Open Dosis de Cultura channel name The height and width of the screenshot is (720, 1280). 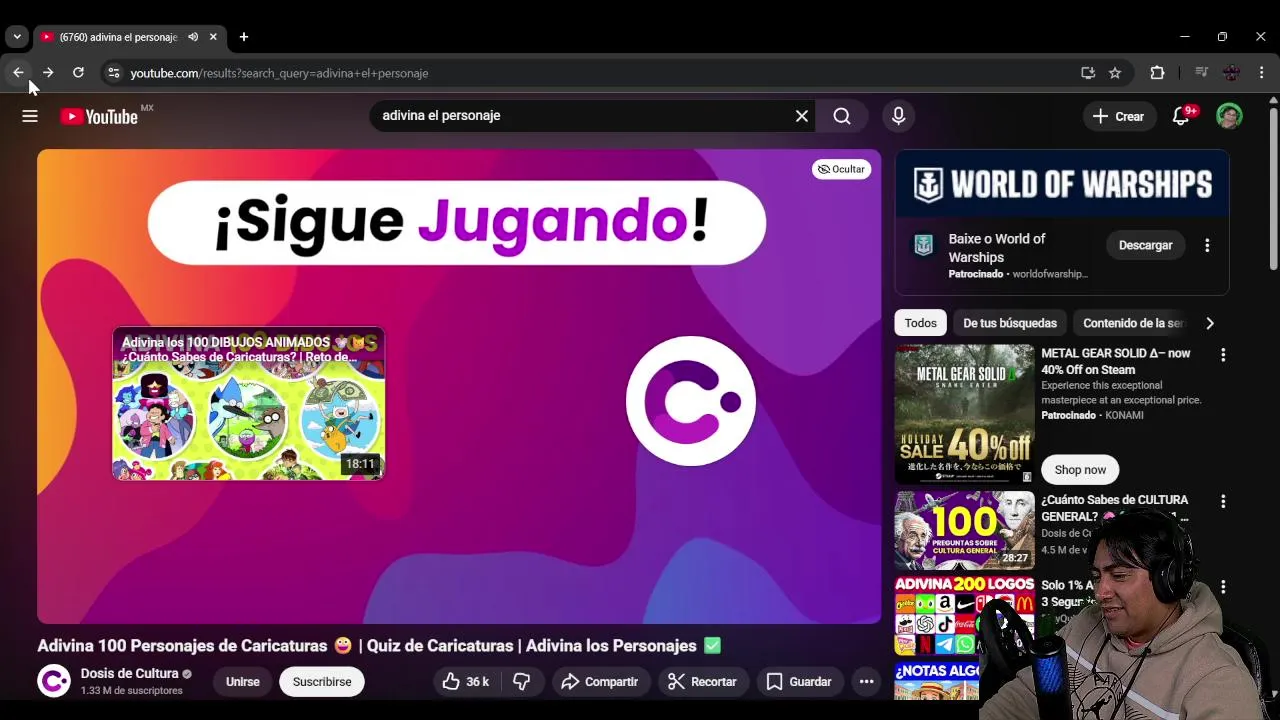click(130, 674)
